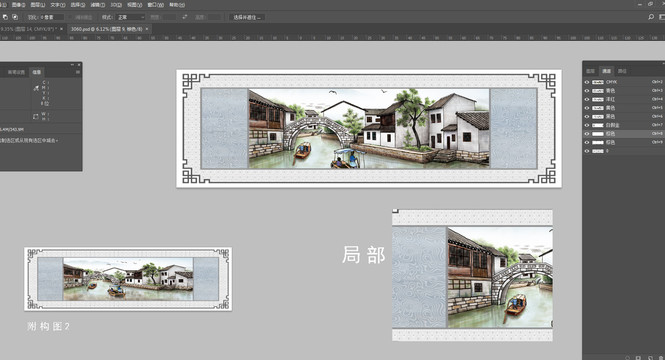The image size is (665, 360).
Task: Open the 选择(S) menu
Action: pos(78,5)
